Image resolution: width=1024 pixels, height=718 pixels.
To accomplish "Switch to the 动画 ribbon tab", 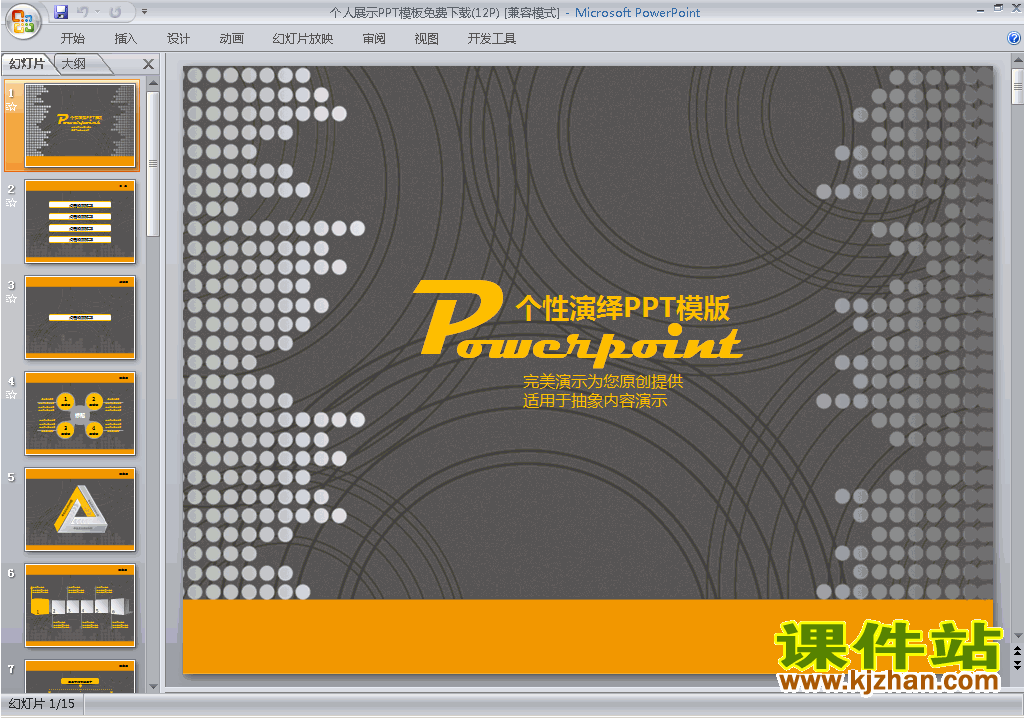I will point(231,39).
